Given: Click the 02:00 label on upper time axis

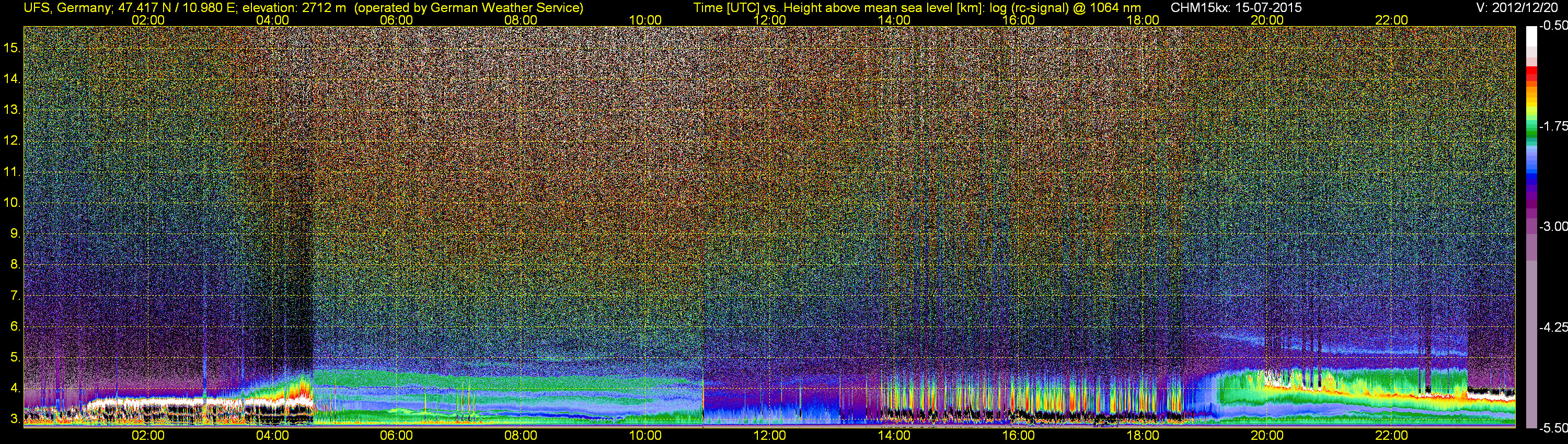Looking at the screenshot, I should point(148,20).
